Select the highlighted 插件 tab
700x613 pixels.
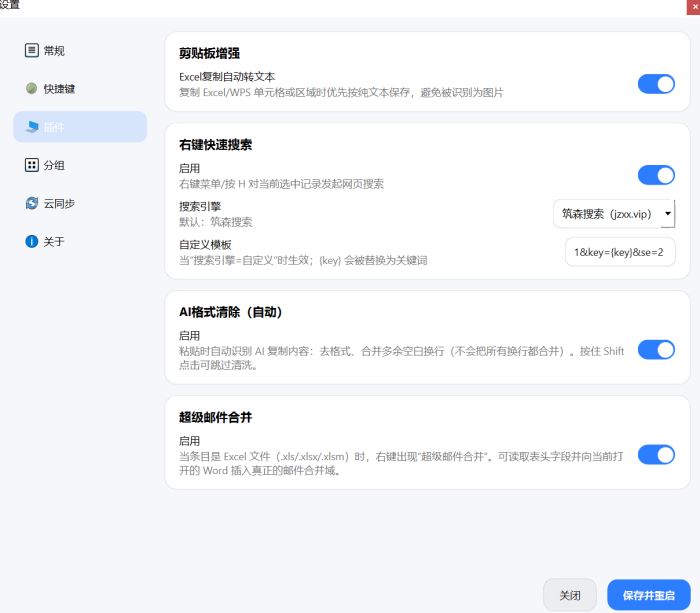tap(80, 127)
